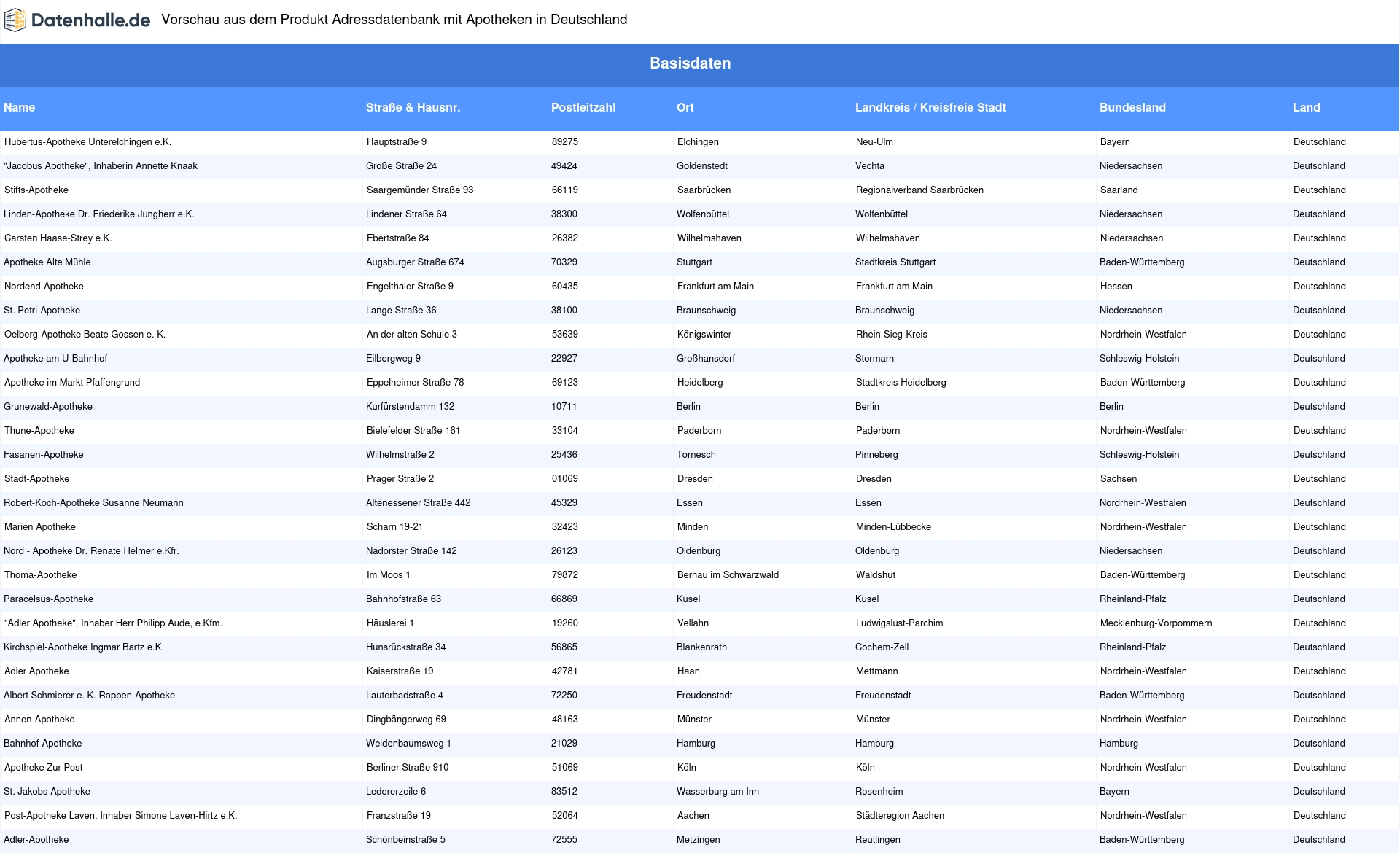Click Berliner Straße 910 cell
This screenshot has height=853, width=1400.
pos(408,768)
